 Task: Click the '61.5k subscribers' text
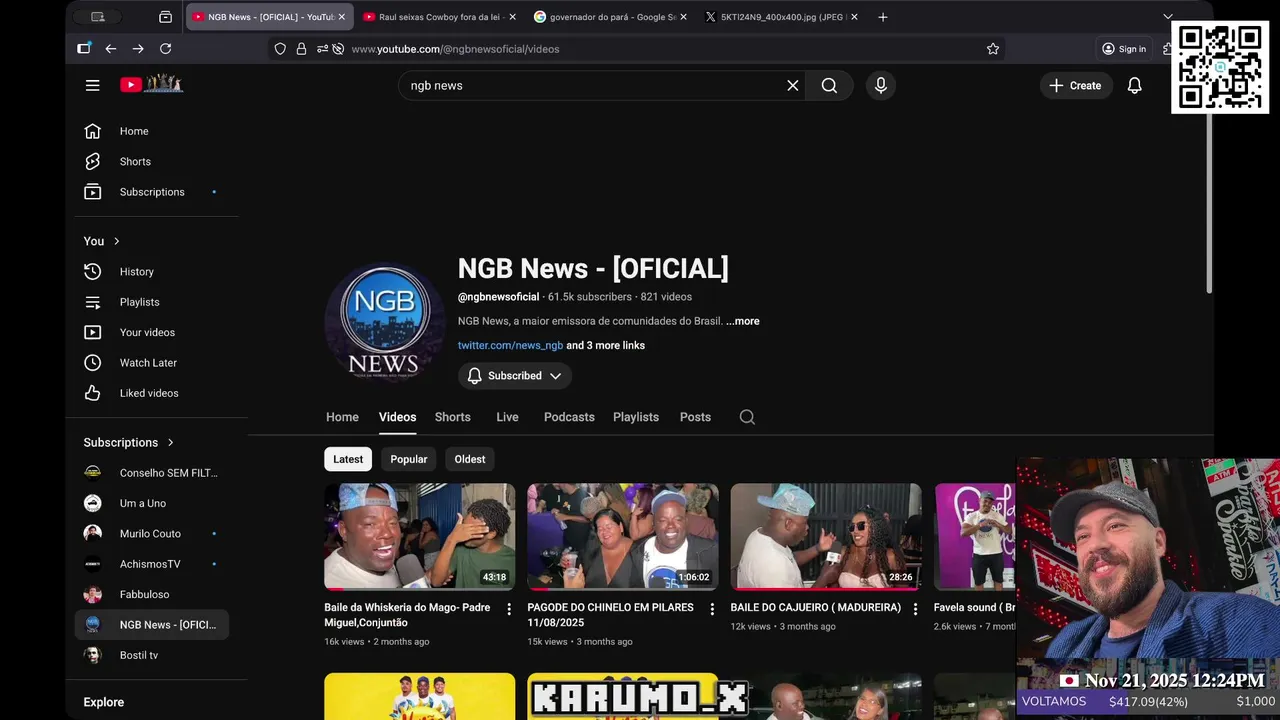590,297
